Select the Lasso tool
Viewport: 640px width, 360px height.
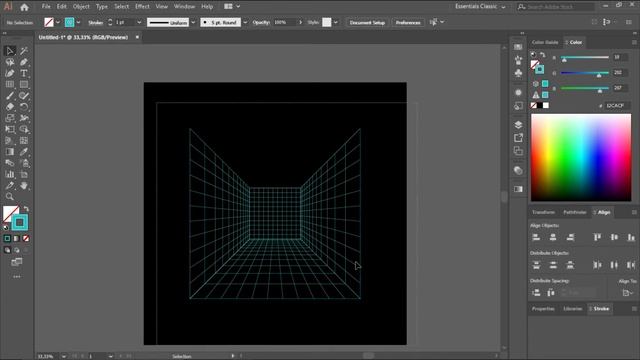pyautogui.click(x=10, y=62)
